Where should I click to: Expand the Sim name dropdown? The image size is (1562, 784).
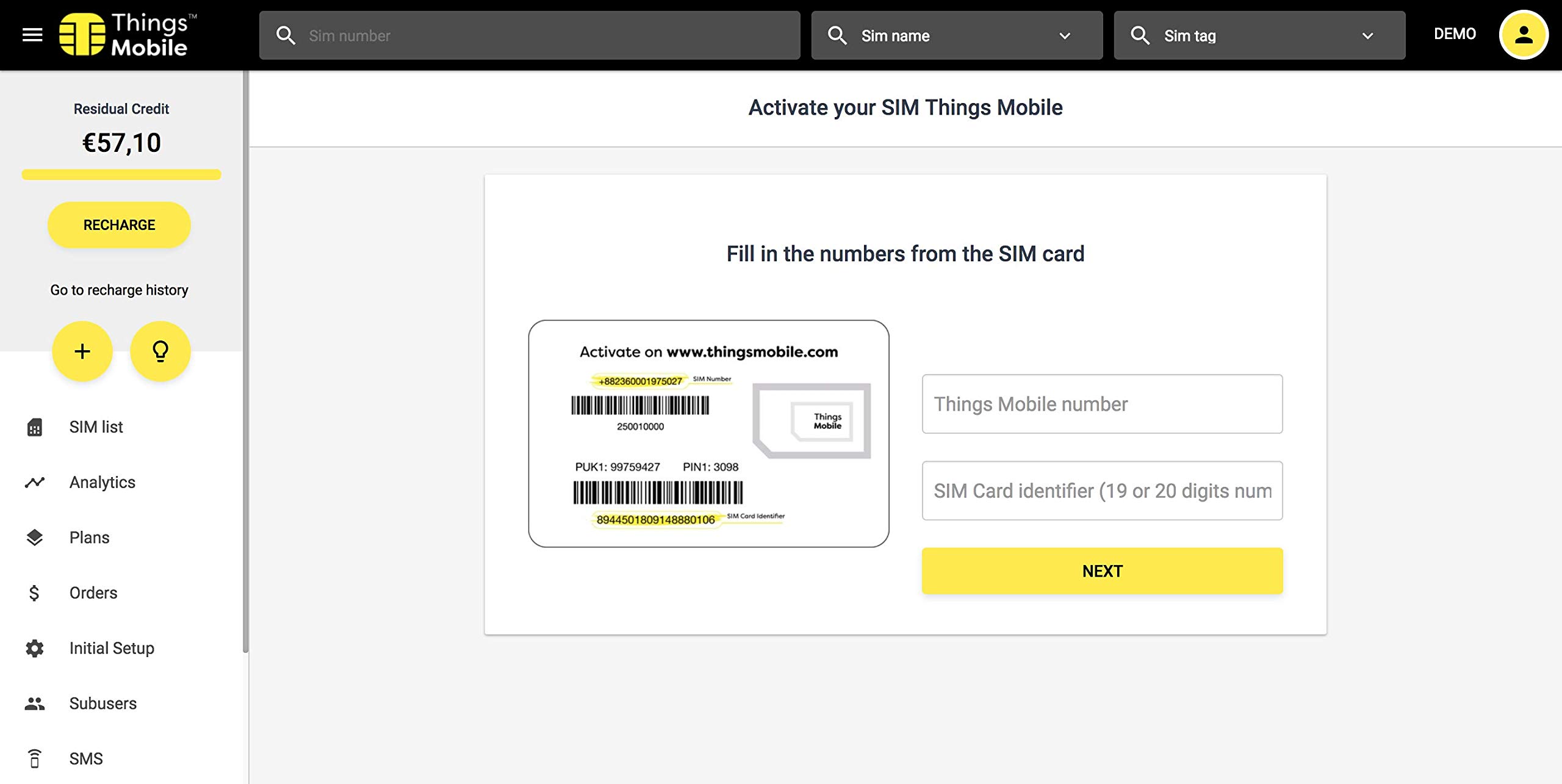point(956,35)
